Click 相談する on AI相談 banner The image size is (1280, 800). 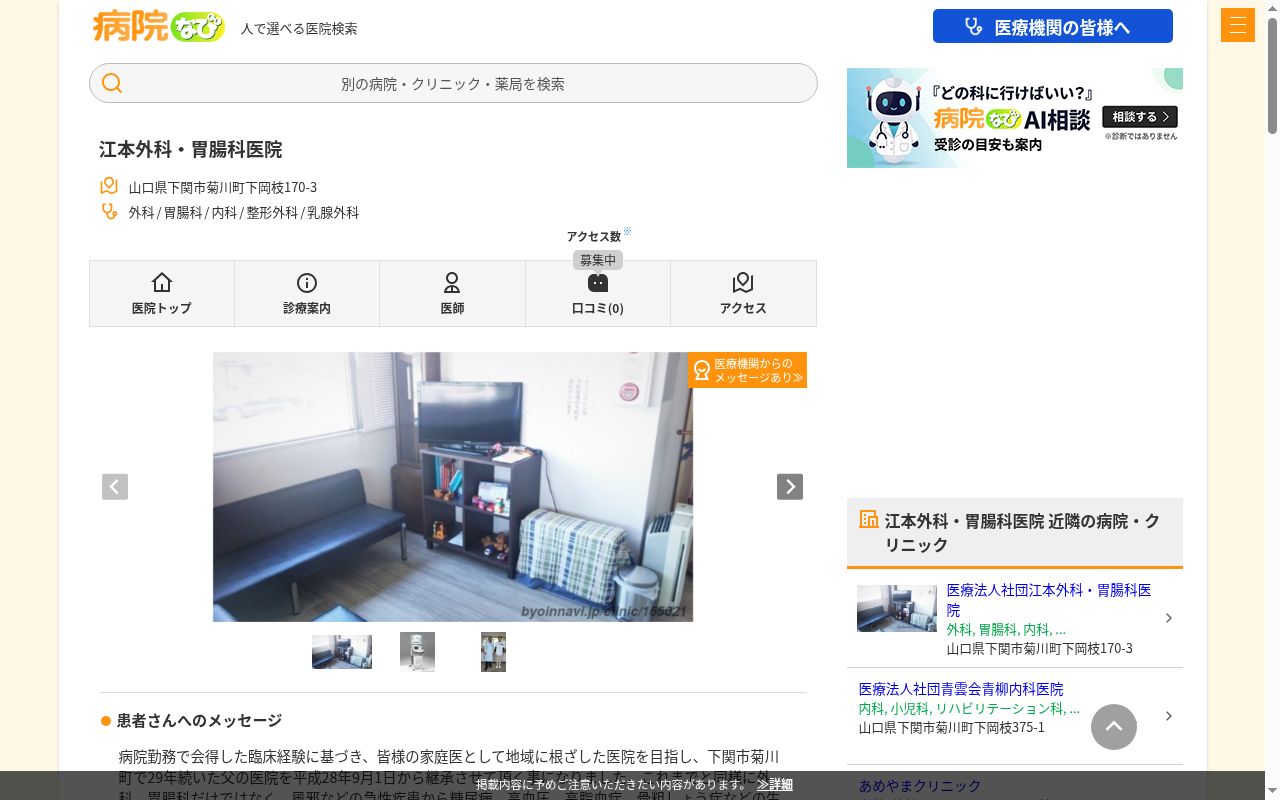click(x=1140, y=117)
